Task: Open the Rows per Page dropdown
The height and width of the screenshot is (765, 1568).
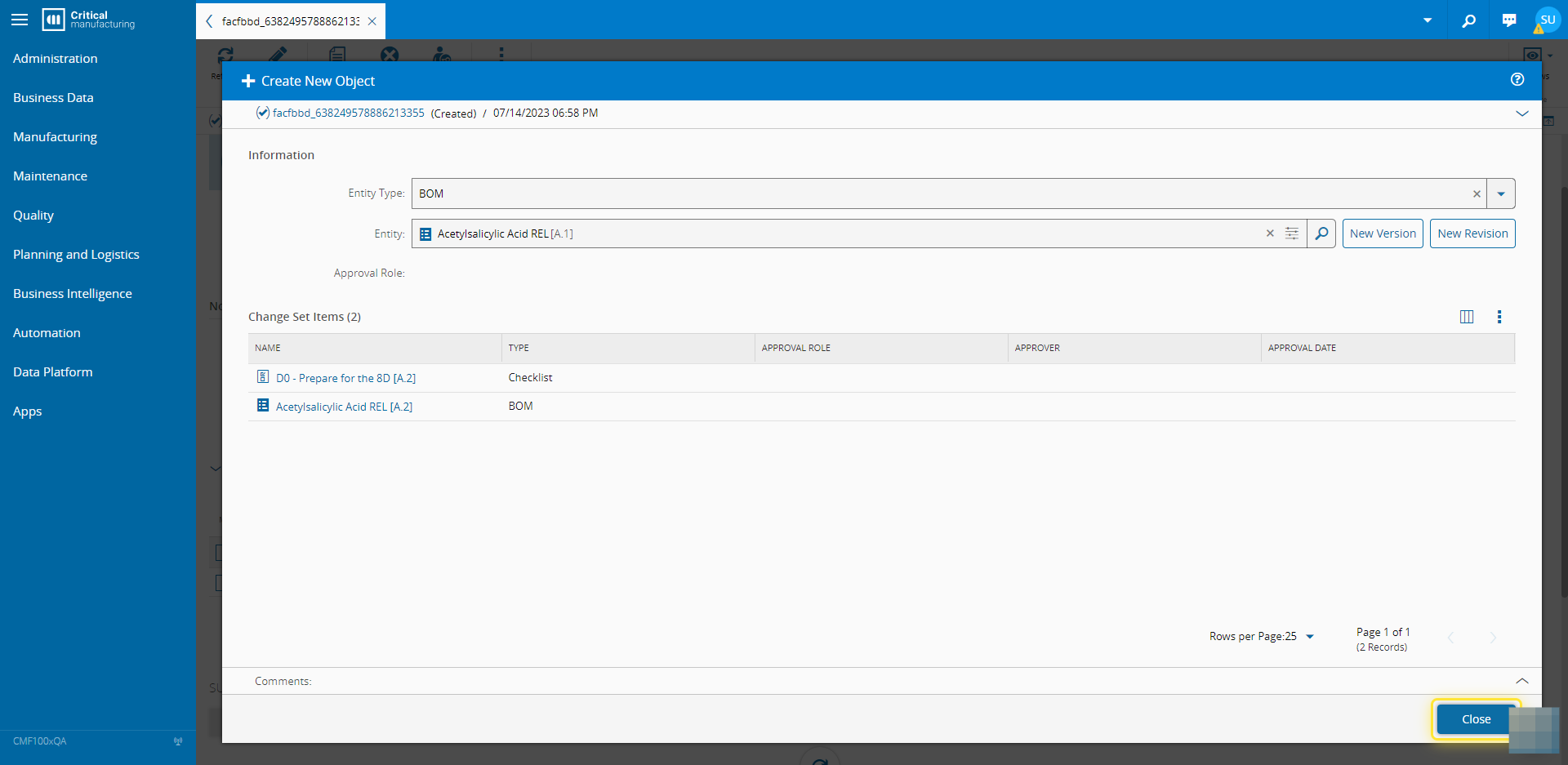Action: tap(1309, 637)
